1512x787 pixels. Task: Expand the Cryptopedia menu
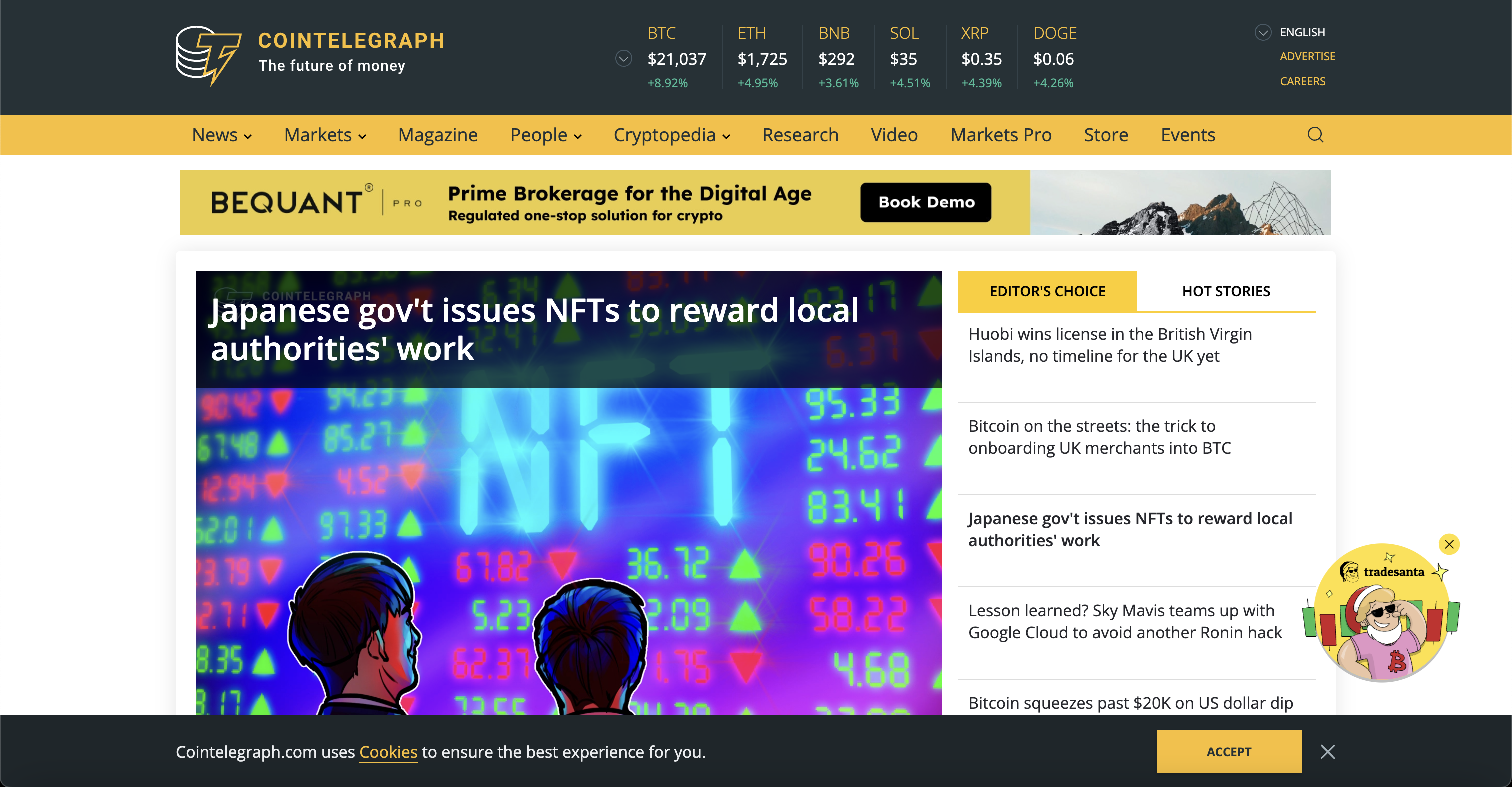[x=672, y=135]
